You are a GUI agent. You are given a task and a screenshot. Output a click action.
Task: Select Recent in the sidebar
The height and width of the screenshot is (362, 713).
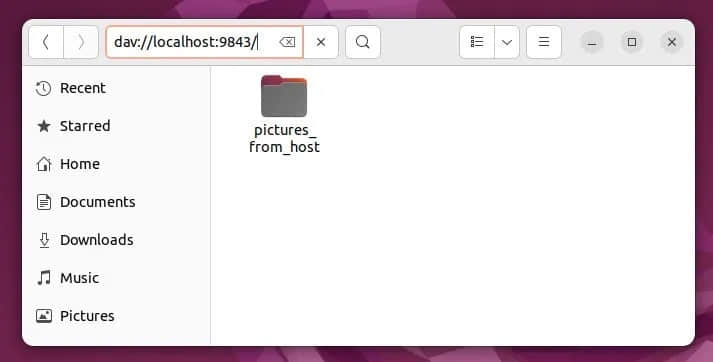coord(116,88)
